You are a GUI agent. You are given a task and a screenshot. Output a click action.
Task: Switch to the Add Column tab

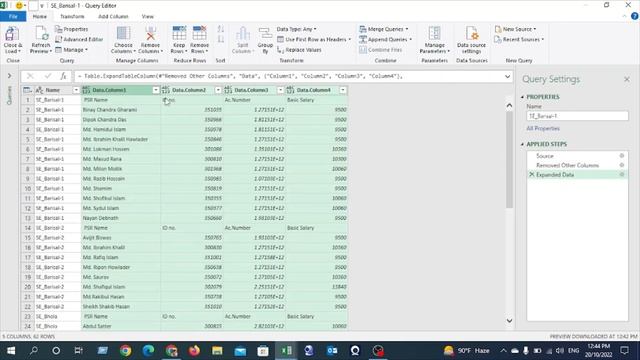113,16
